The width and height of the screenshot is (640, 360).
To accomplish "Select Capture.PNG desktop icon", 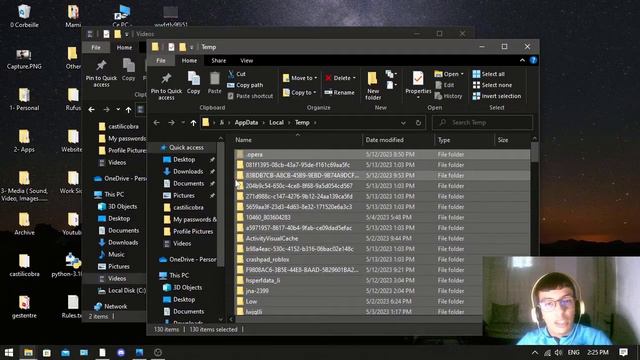I will pyautogui.click(x=24, y=59).
